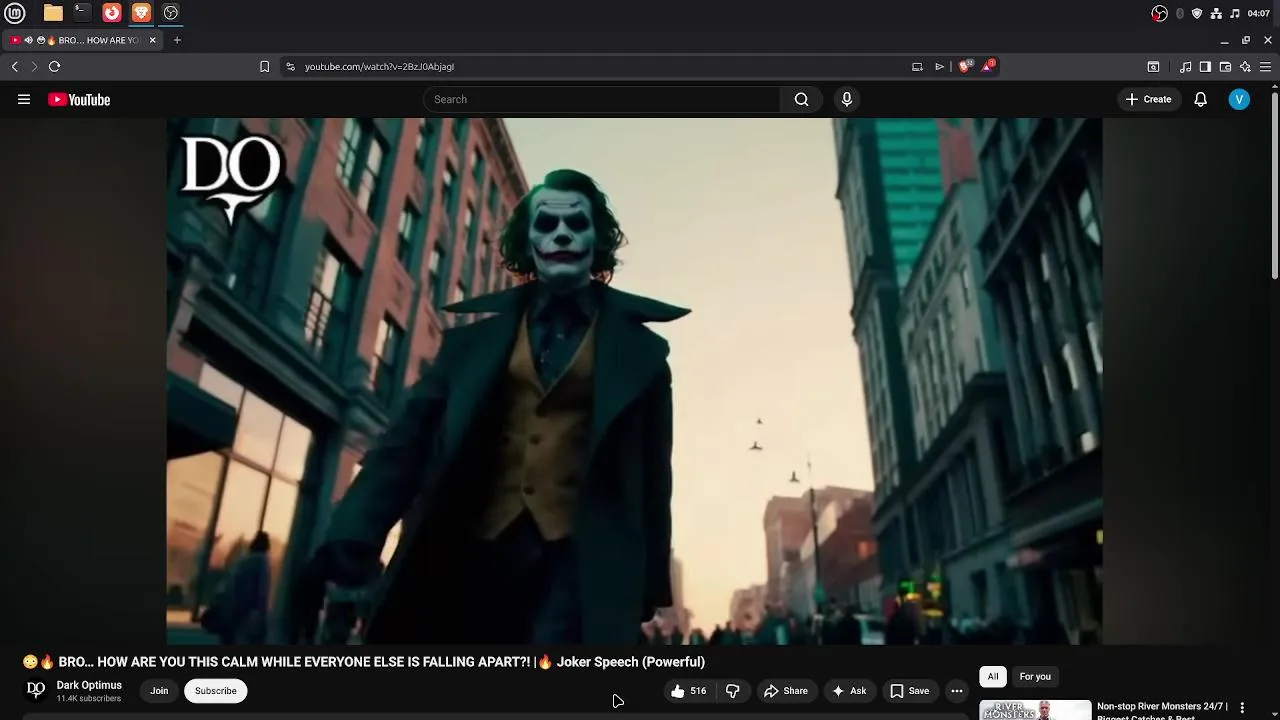Viewport: 1280px width, 720px height.
Task: Open the cast/install screen icon in address bar
Action: tap(917, 67)
